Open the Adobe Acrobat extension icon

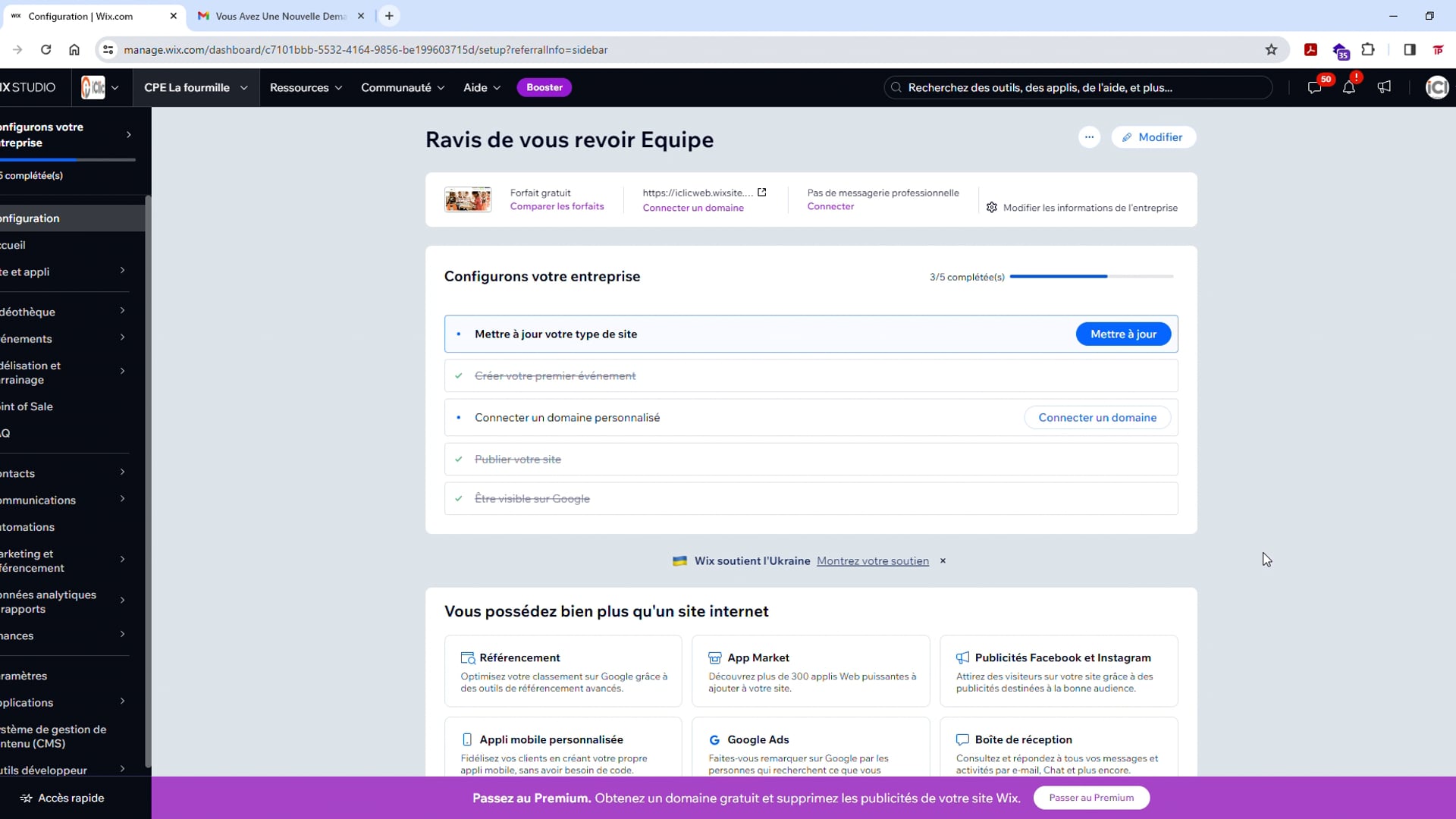(x=1310, y=50)
